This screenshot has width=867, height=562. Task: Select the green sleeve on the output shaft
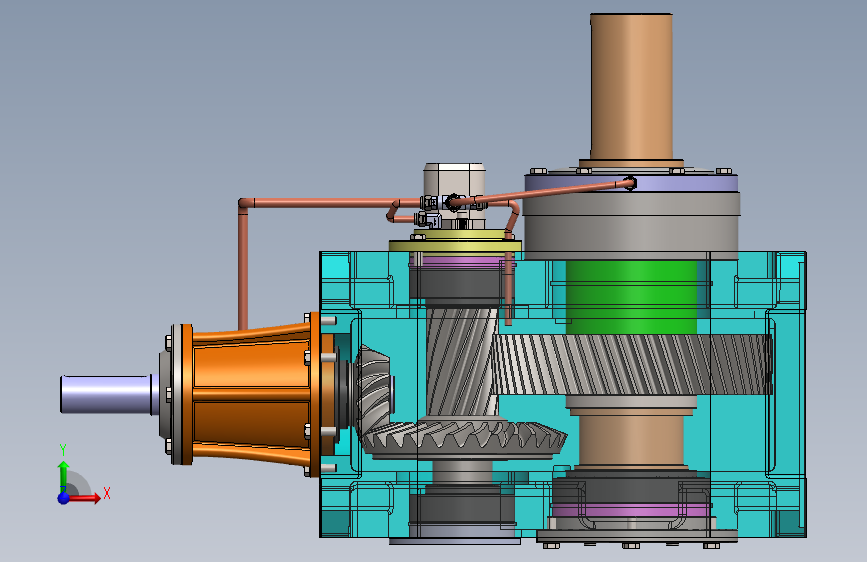[631, 298]
